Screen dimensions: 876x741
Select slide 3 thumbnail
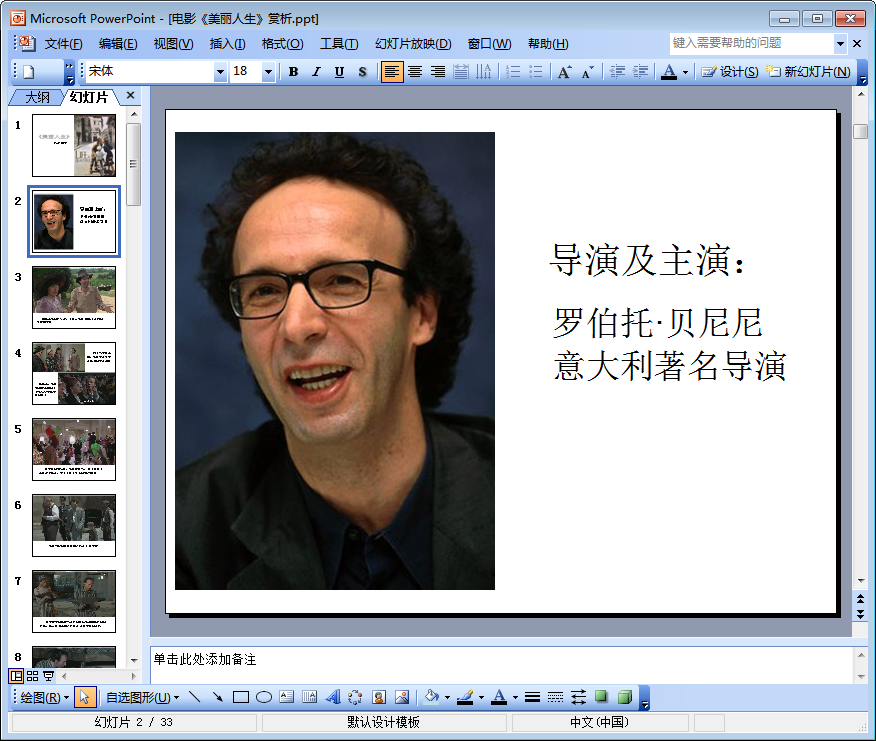[x=74, y=297]
